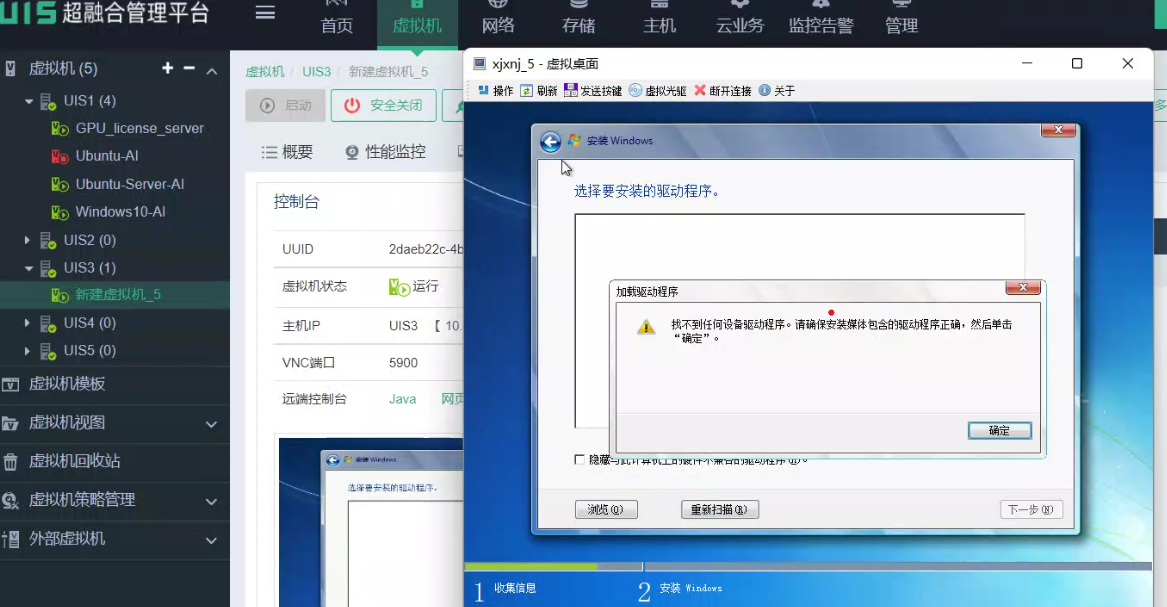Open the Java remote console link

tap(402, 399)
